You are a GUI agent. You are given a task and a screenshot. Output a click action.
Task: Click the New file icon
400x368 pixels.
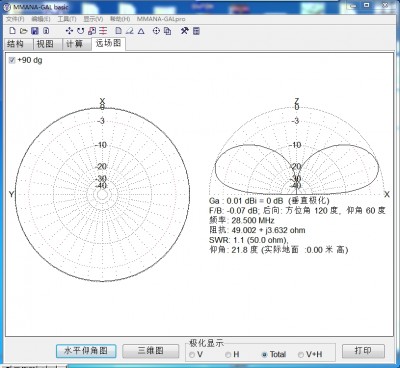12,31
